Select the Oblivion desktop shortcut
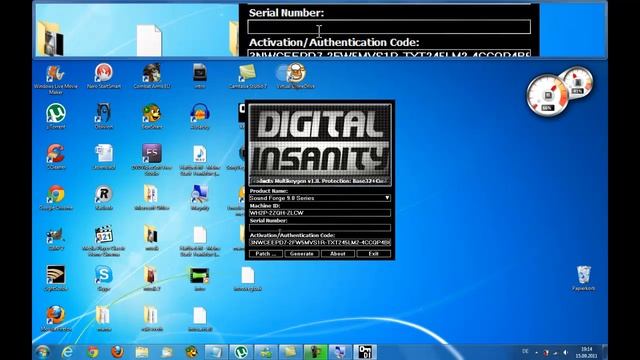This screenshot has height=360, width=640. [104, 116]
